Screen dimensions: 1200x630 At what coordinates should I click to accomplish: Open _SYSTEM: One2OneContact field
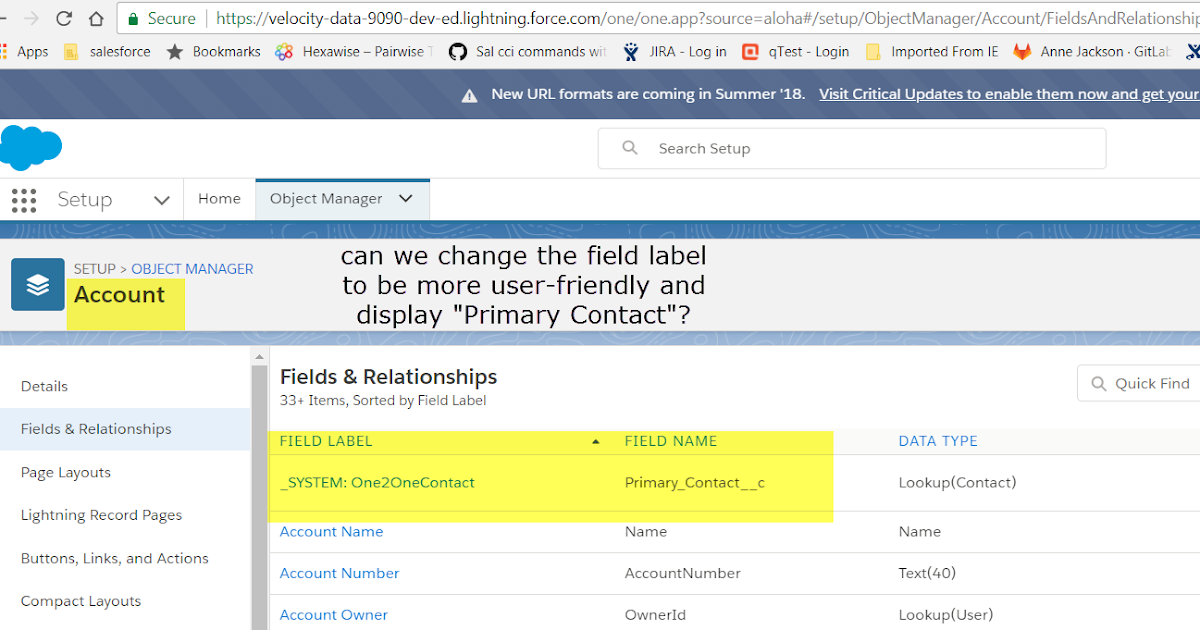point(377,482)
